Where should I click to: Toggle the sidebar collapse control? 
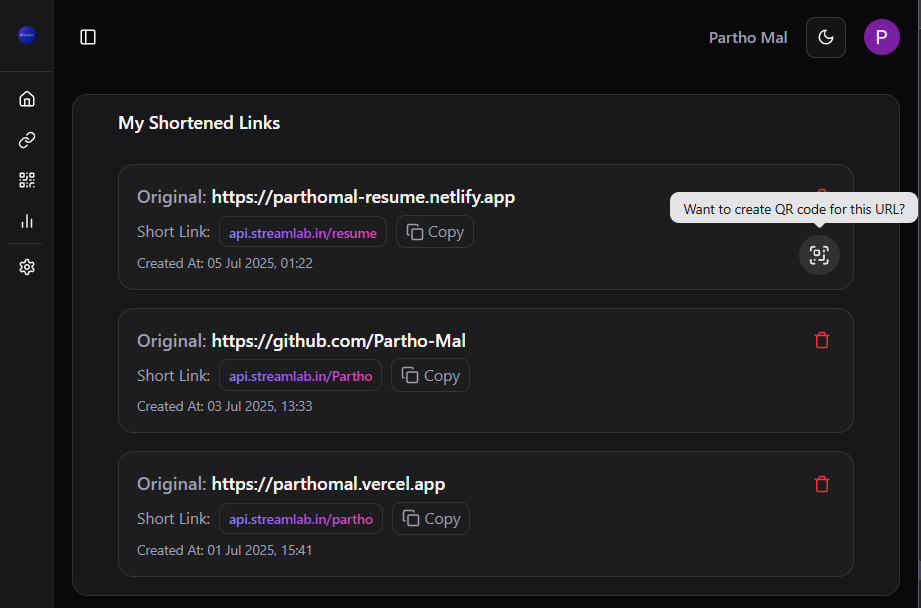pos(88,36)
